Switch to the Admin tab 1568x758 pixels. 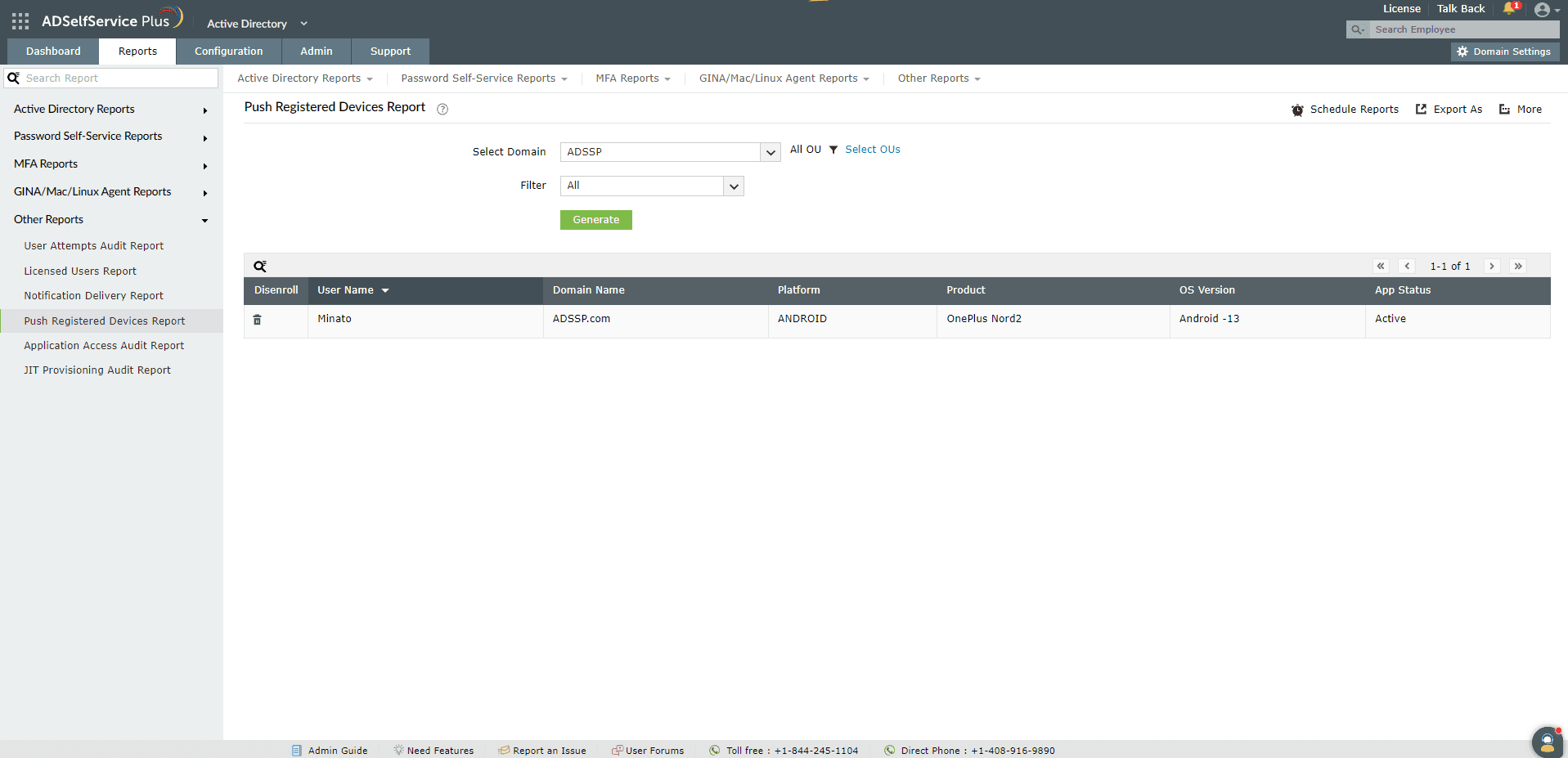pyautogui.click(x=317, y=52)
